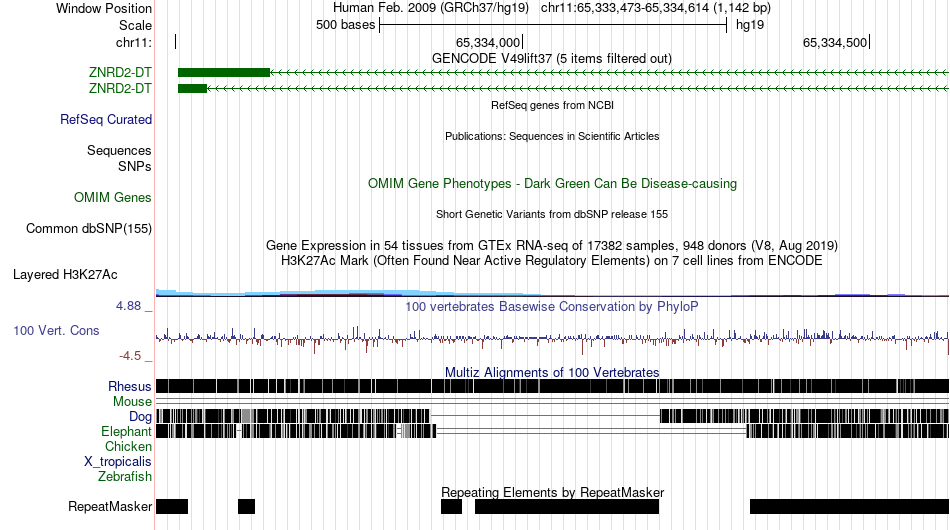950x530 pixels.
Task: Open the RepeatMasker track label
Action: (x=110, y=506)
